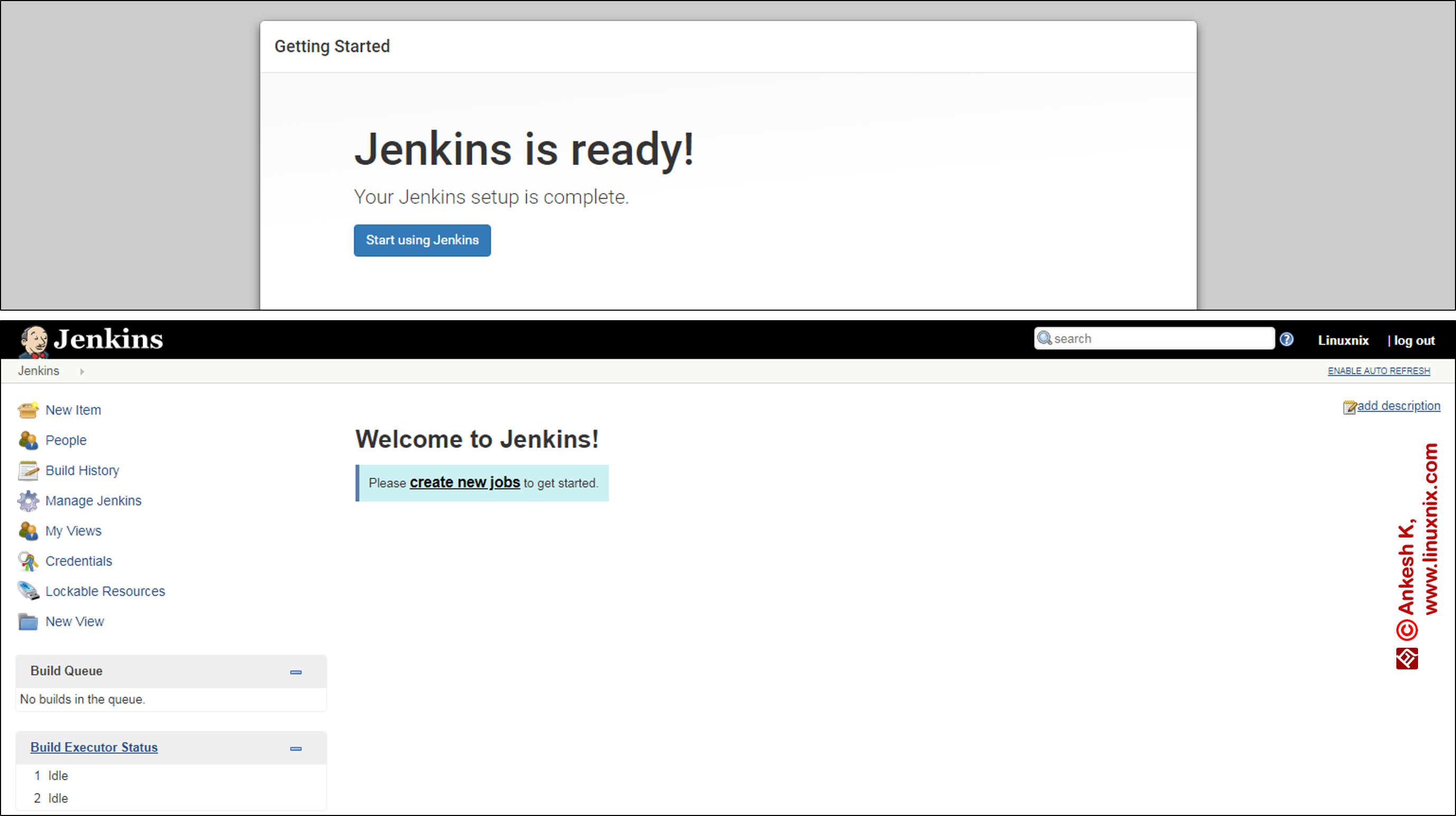1456x816 pixels.
Task: Click the Jenkins butler logo icon
Action: (x=34, y=341)
